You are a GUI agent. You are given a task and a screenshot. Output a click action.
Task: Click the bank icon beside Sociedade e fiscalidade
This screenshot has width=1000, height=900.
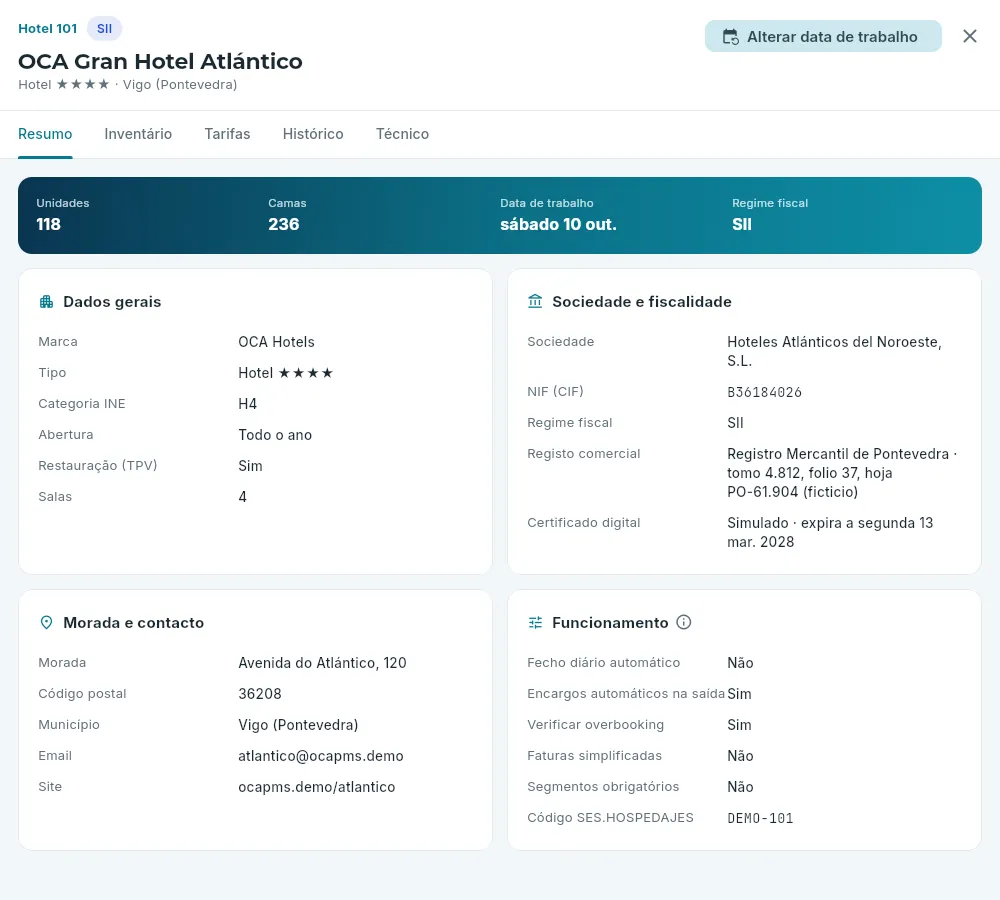(535, 301)
